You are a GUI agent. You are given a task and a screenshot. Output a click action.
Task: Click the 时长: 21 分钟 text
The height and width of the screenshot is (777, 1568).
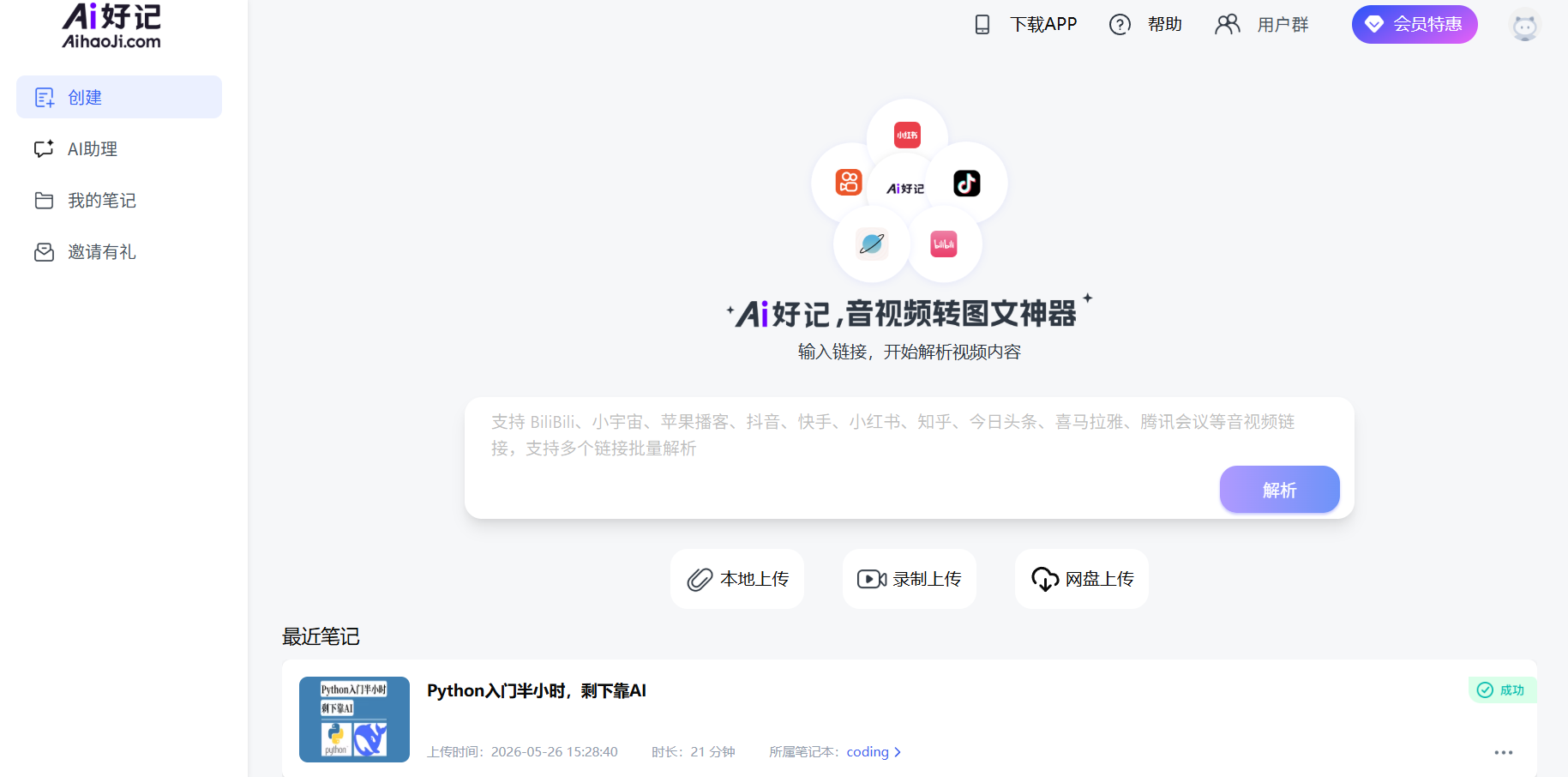693,752
